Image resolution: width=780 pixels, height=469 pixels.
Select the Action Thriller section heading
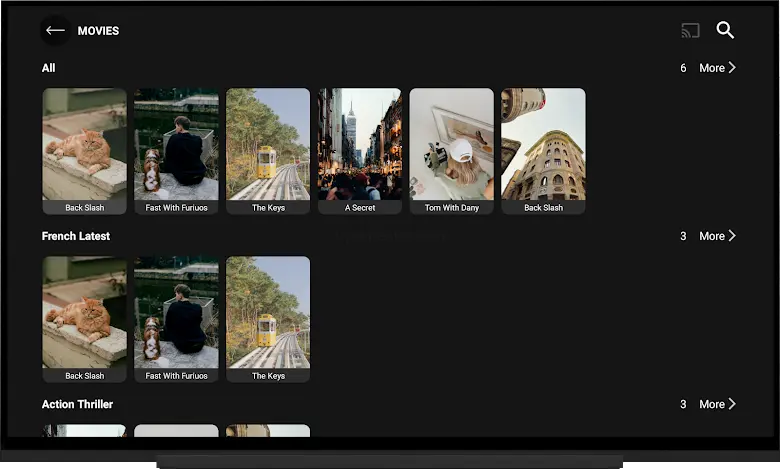coord(77,404)
